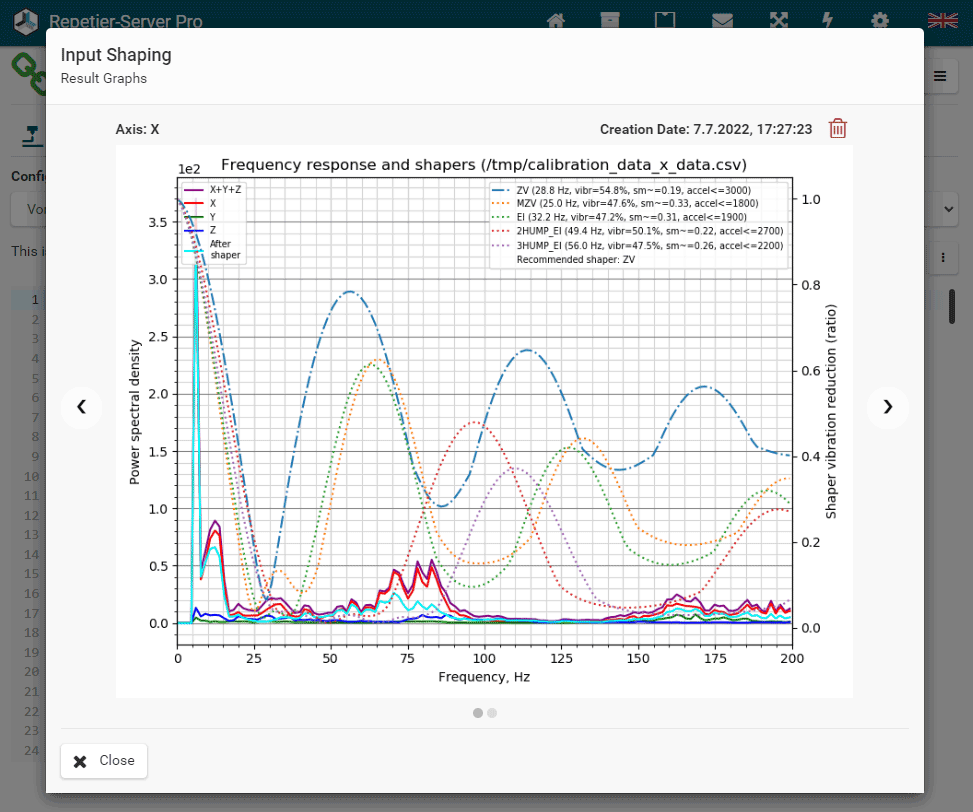This screenshot has height=812, width=973.
Task: Open global settings gear icon
Action: (880, 20)
